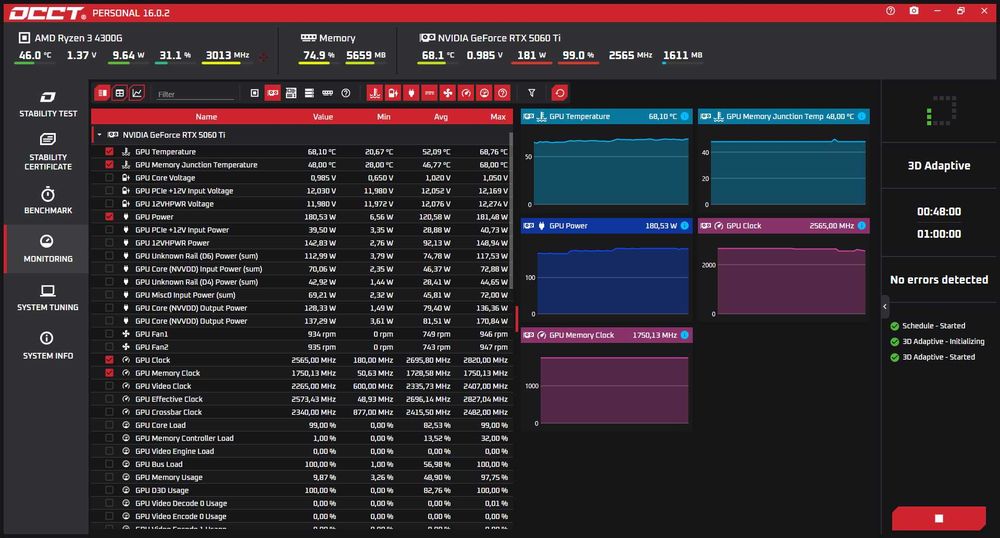This screenshot has height=538, width=1000.
Task: Uncheck the GPU Clock checkbox
Action: coord(109,360)
